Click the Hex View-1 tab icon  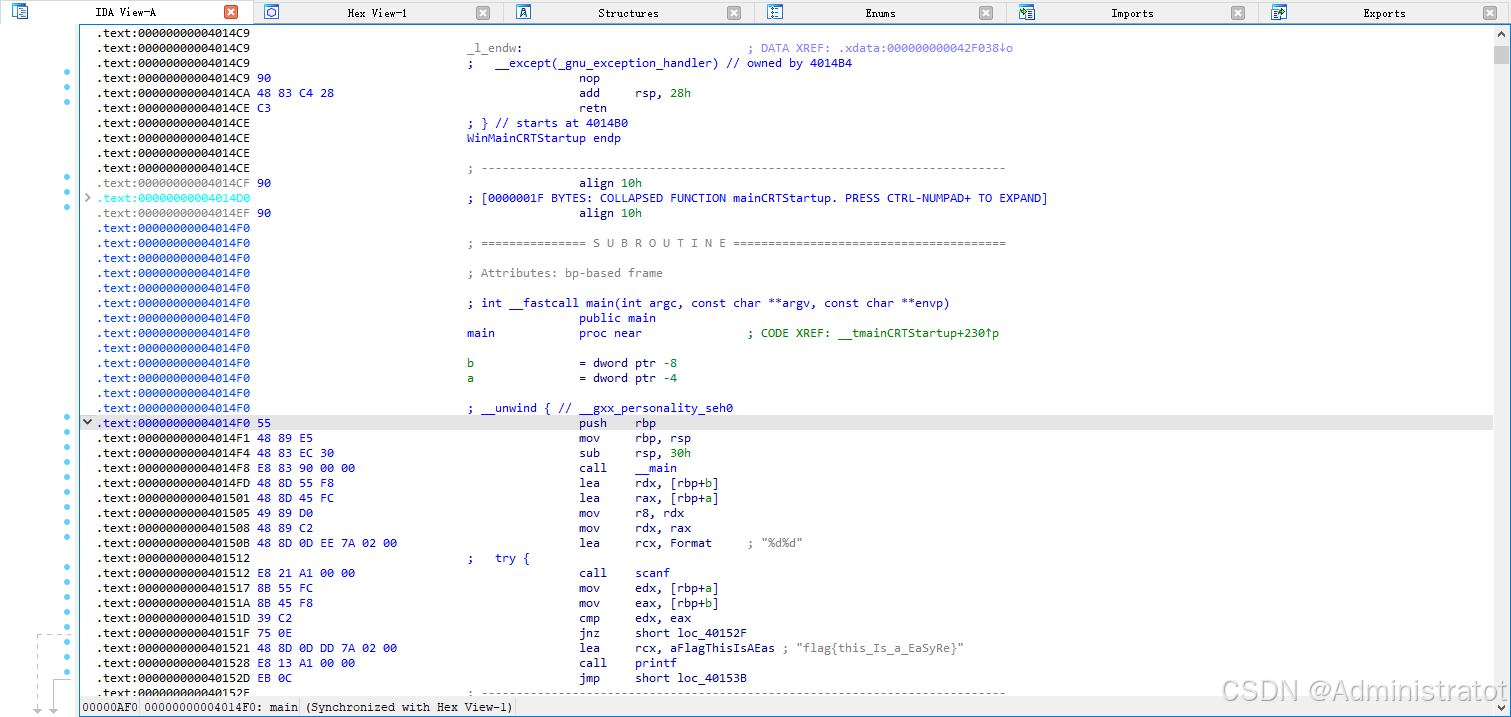coord(271,10)
